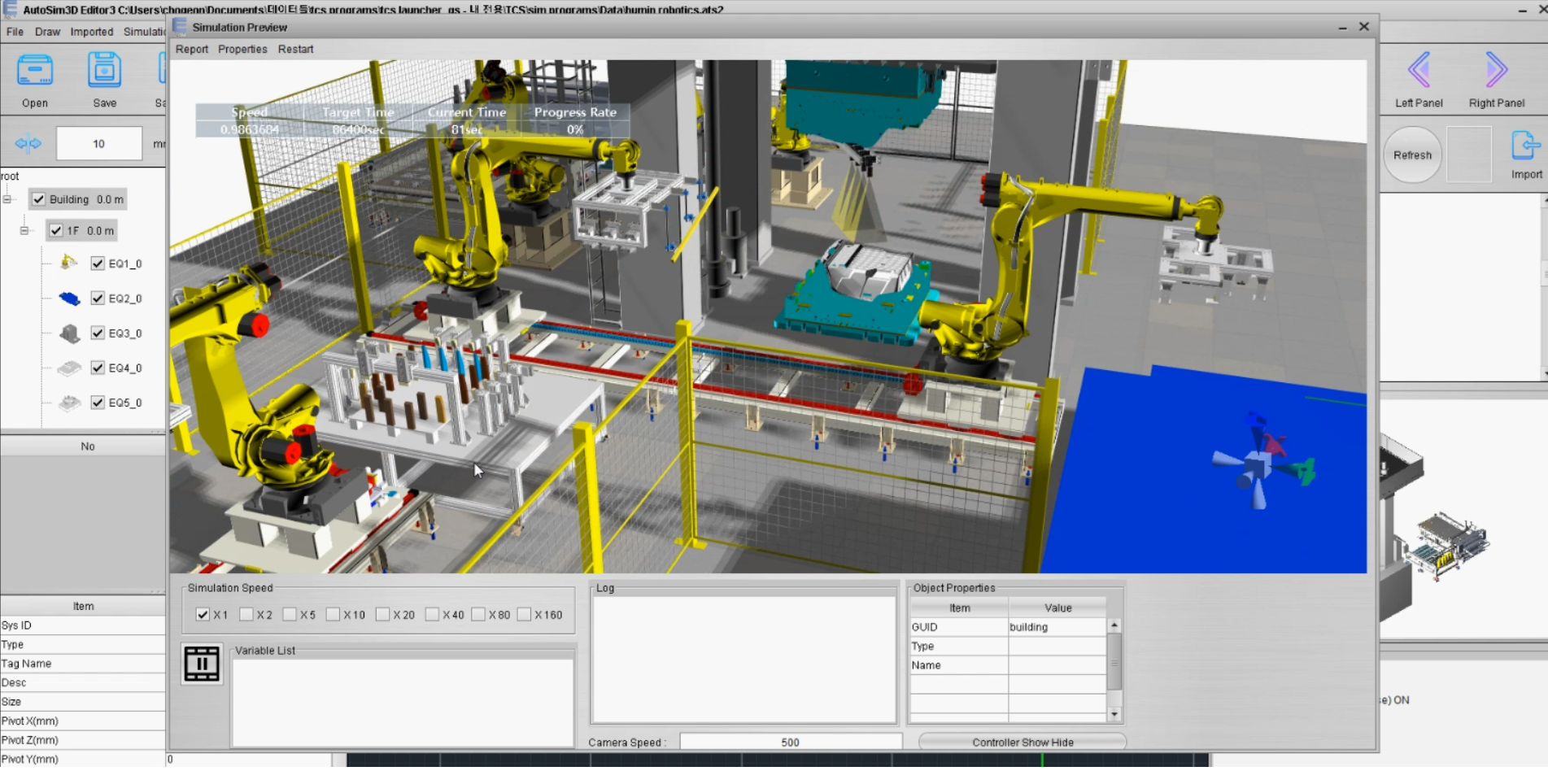Collapse the 1F floor tree node
The width and height of the screenshot is (1548, 784).
coord(24,231)
